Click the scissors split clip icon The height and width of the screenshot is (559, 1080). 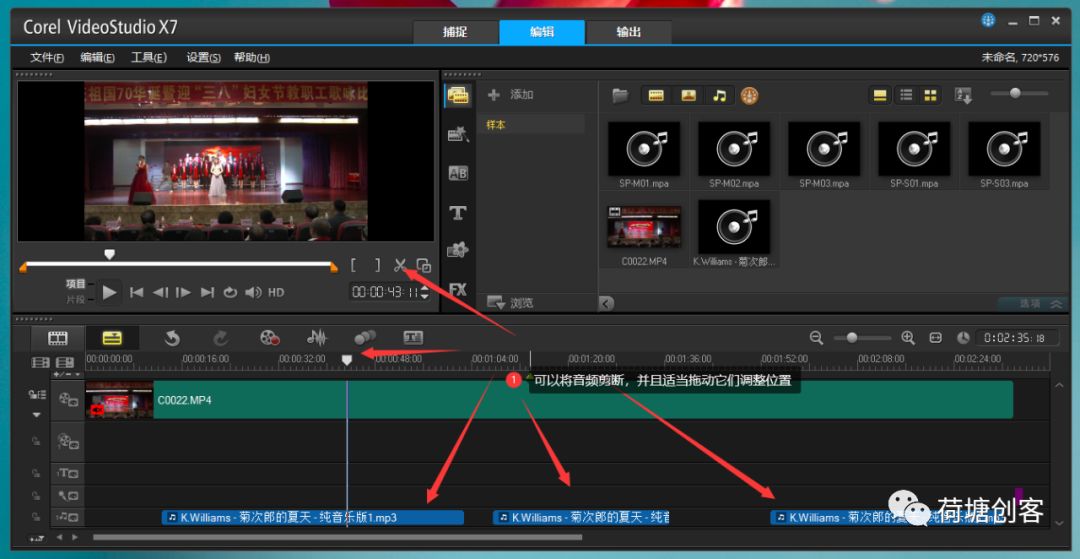[x=401, y=265]
